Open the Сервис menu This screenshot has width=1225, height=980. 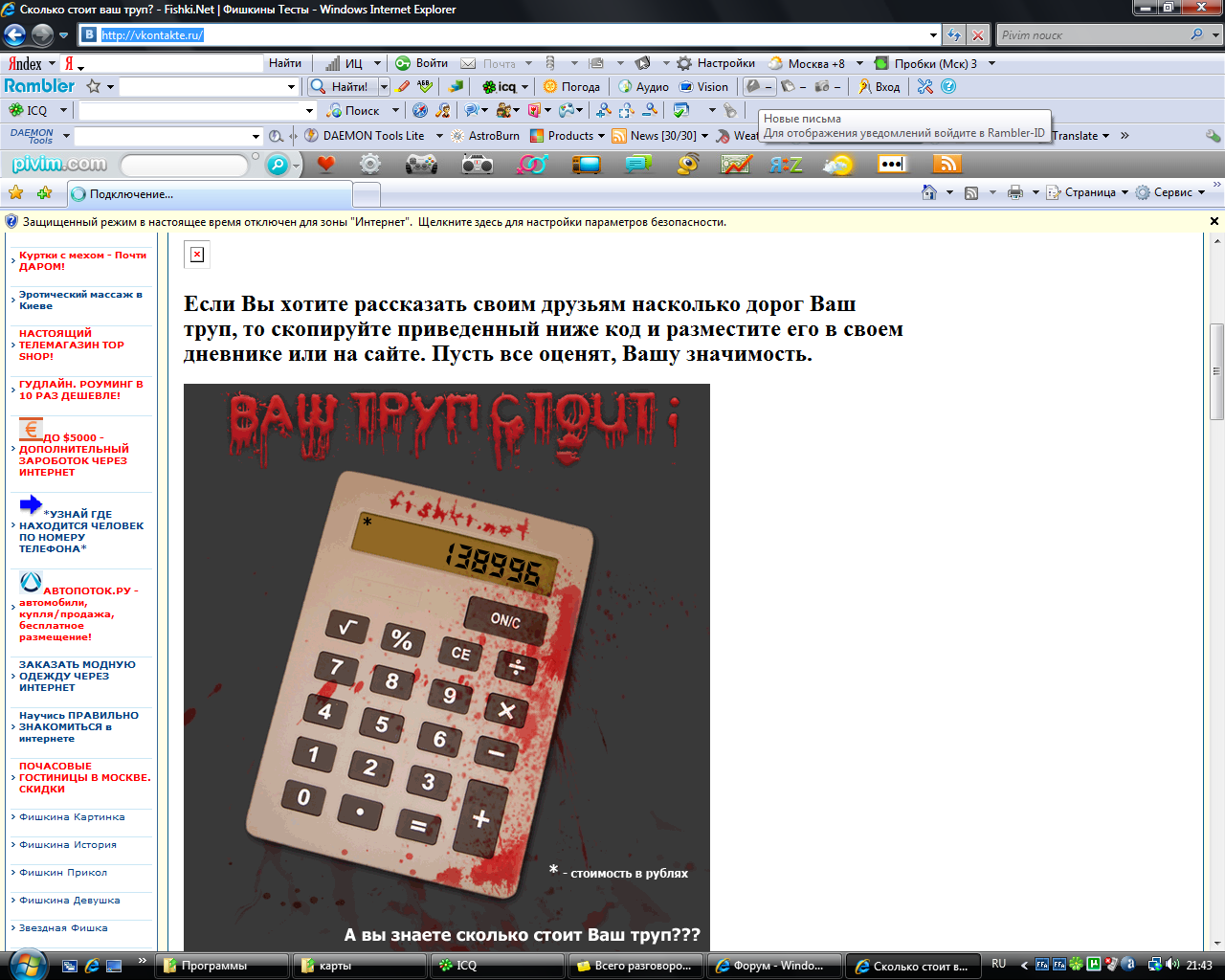[1169, 192]
